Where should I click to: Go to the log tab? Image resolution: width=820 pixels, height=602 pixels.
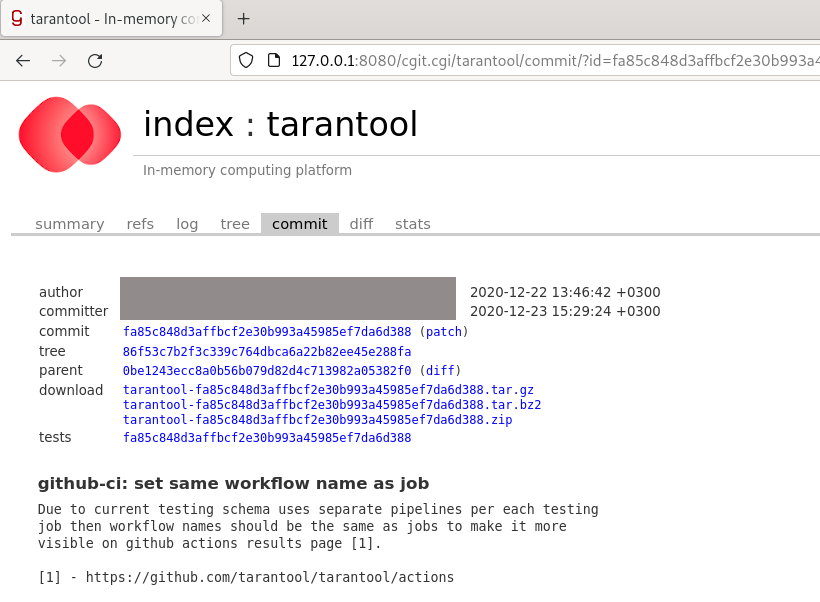187,224
